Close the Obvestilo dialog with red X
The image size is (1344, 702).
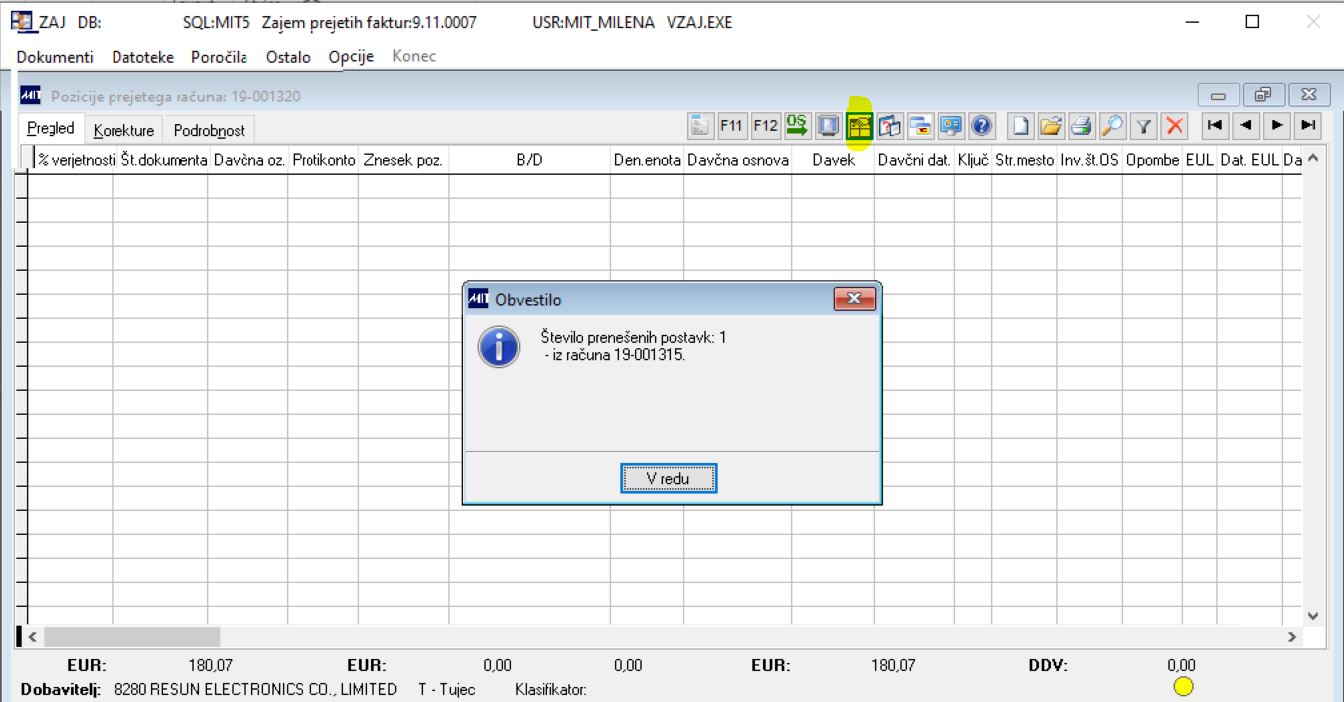[x=854, y=298]
